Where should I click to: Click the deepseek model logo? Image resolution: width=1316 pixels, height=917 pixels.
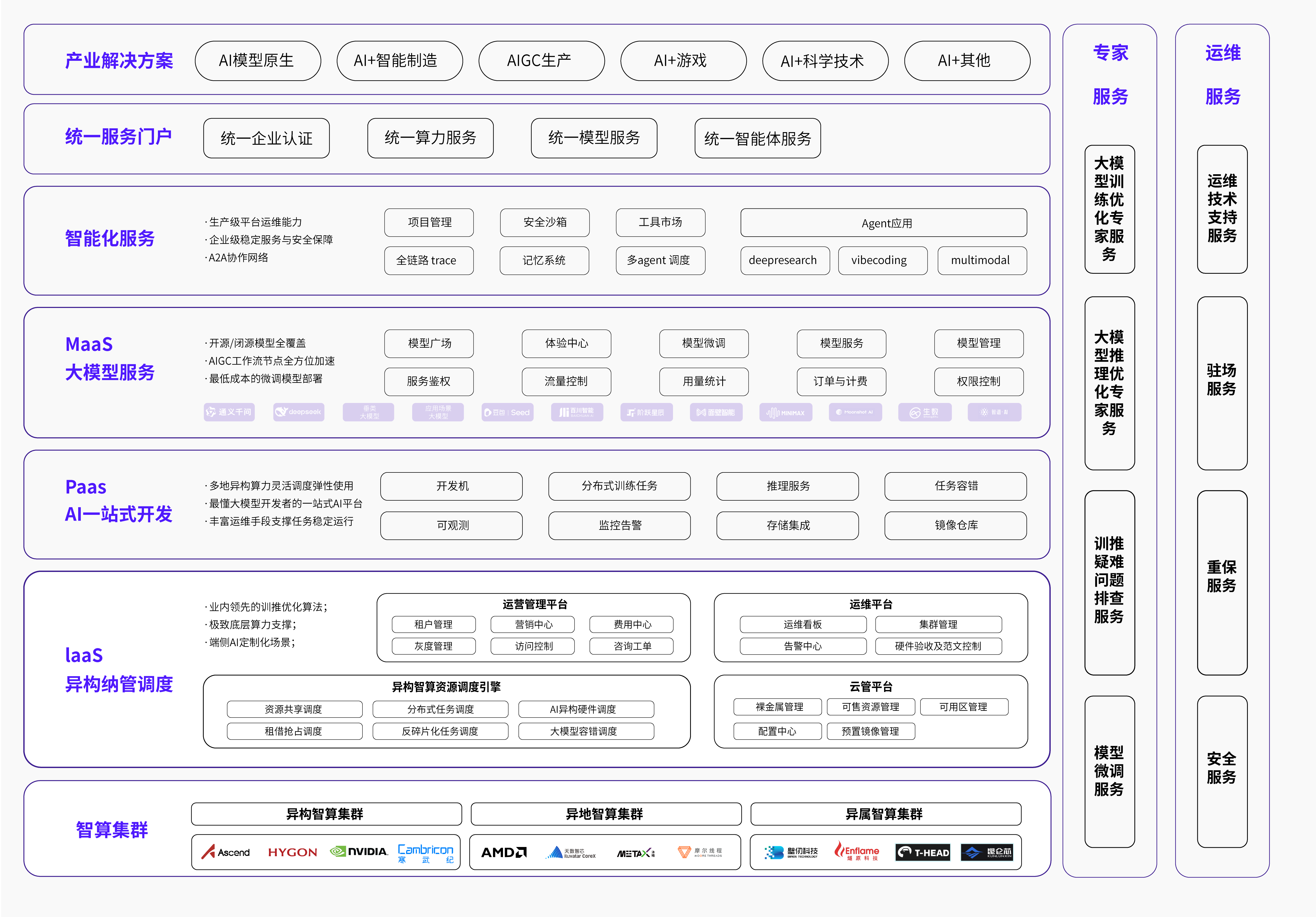299,412
